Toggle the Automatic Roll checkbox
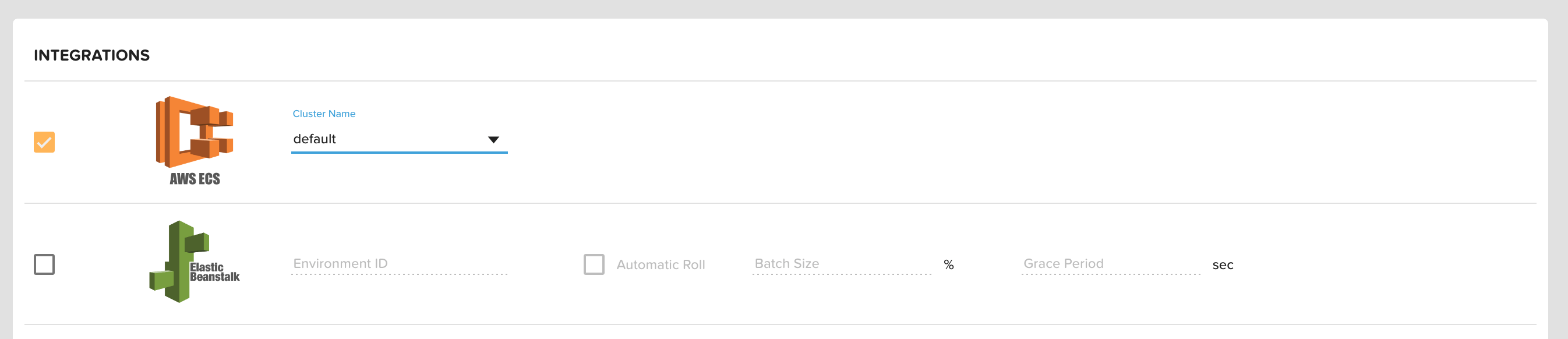The height and width of the screenshot is (339, 1568). (594, 264)
